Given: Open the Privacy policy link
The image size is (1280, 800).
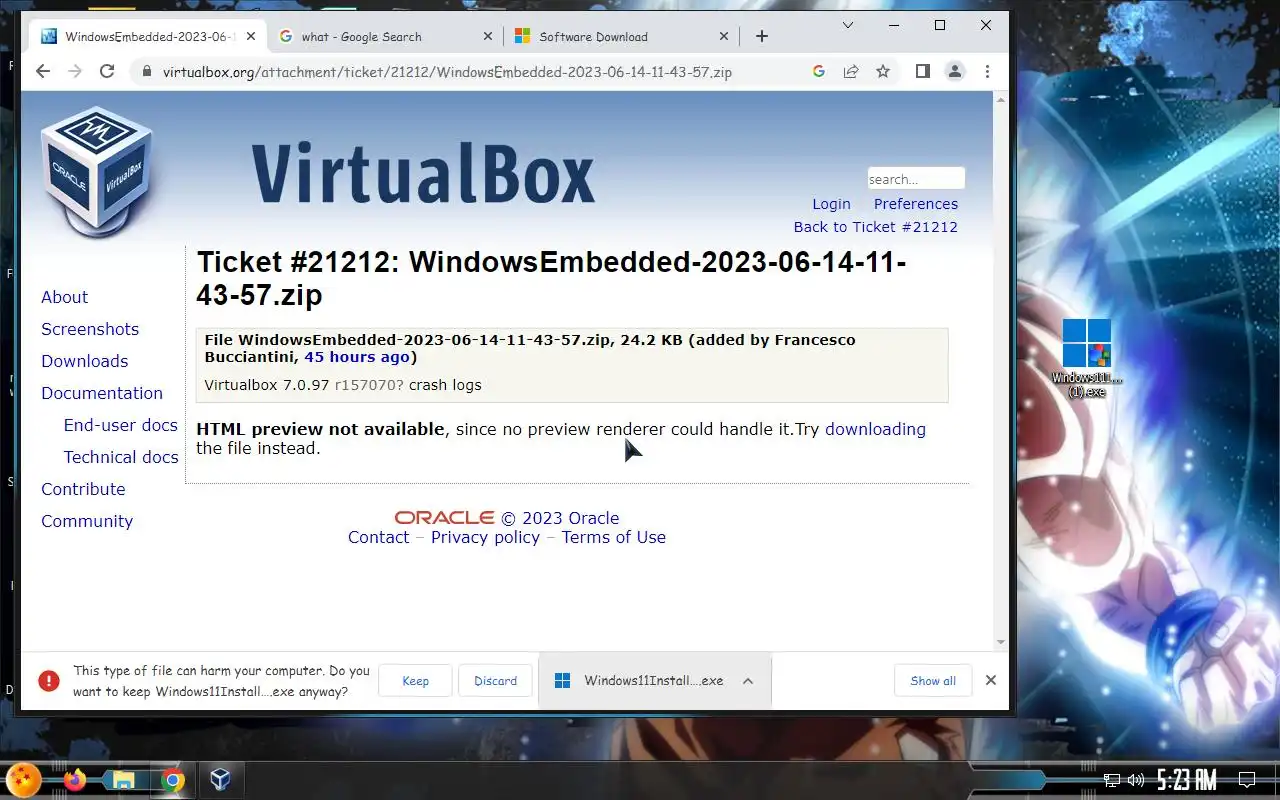Looking at the screenshot, I should (x=485, y=537).
